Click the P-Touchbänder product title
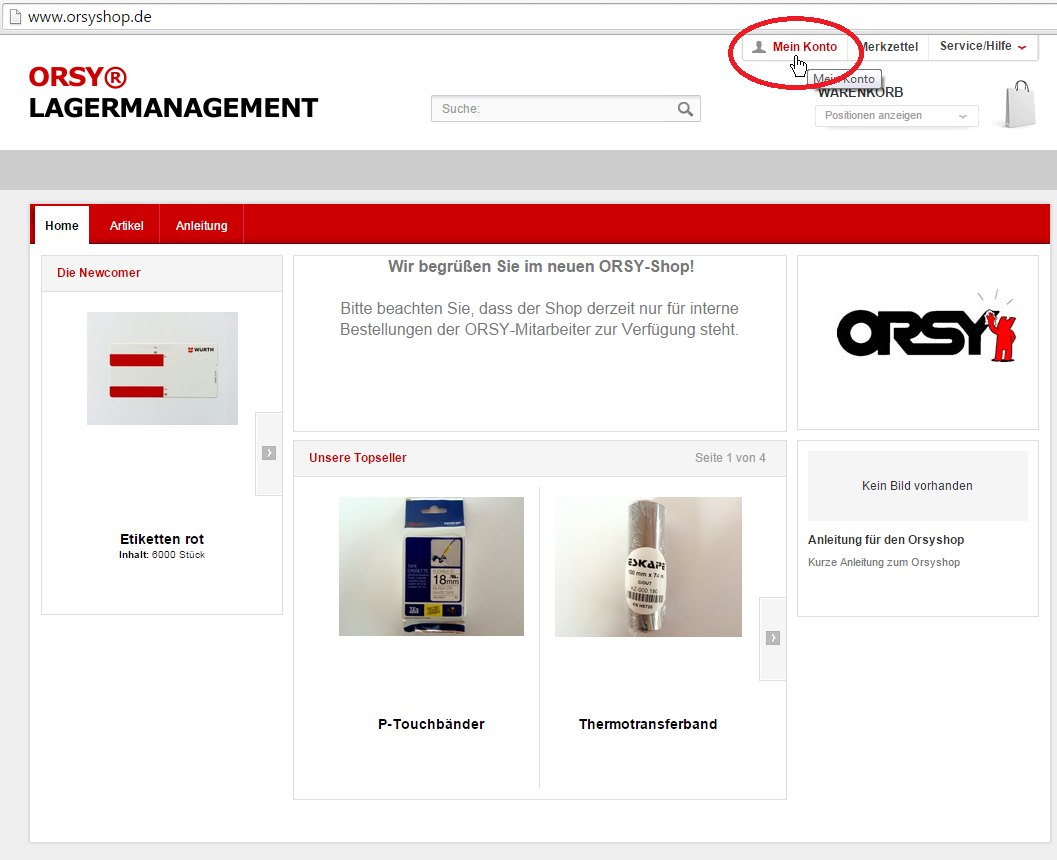This screenshot has width=1057, height=860. click(431, 724)
